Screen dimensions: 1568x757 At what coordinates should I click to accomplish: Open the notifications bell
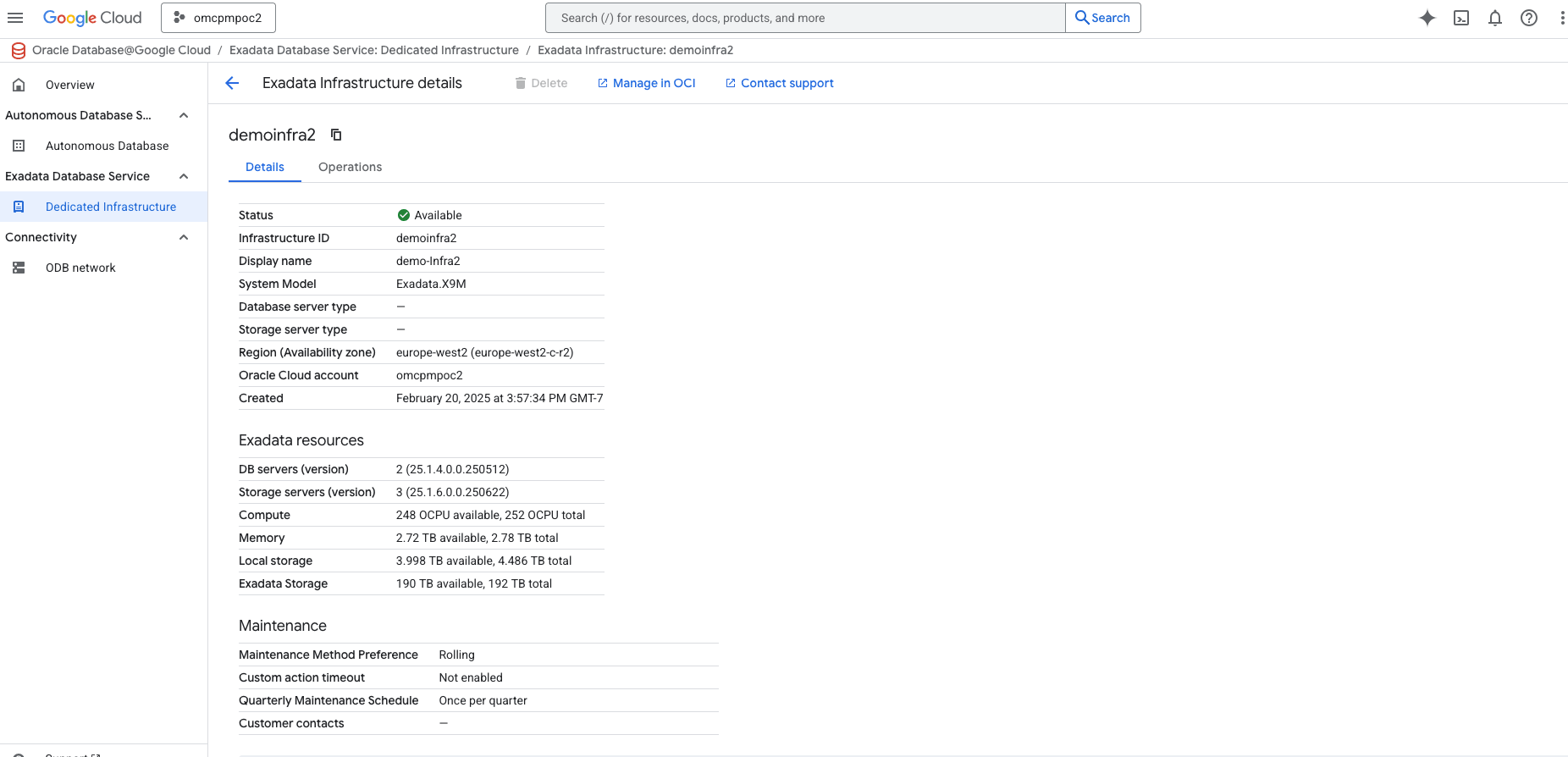tap(1495, 18)
